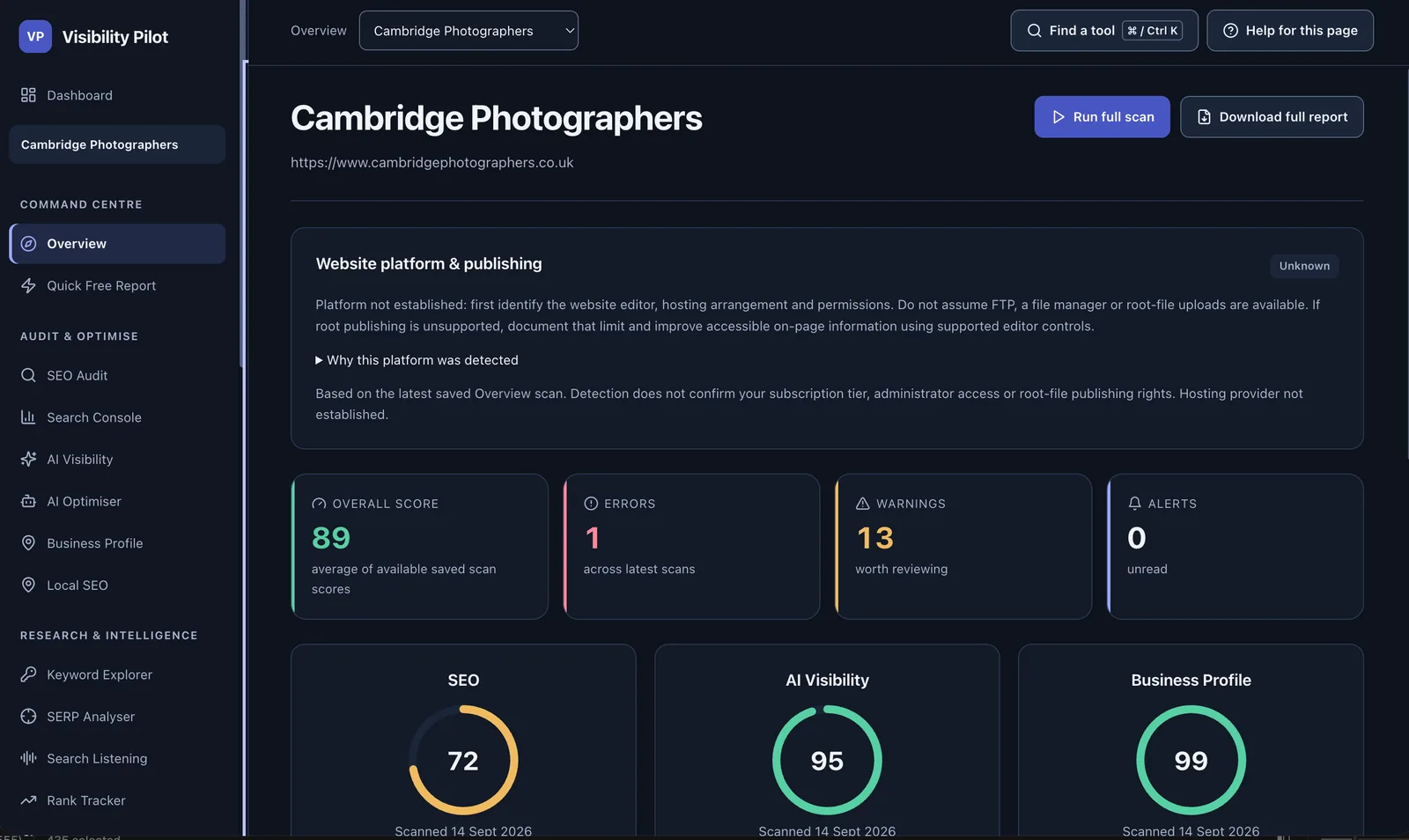The height and width of the screenshot is (840, 1409).
Task: Click the Dashboard grid icon
Action: coord(28,95)
